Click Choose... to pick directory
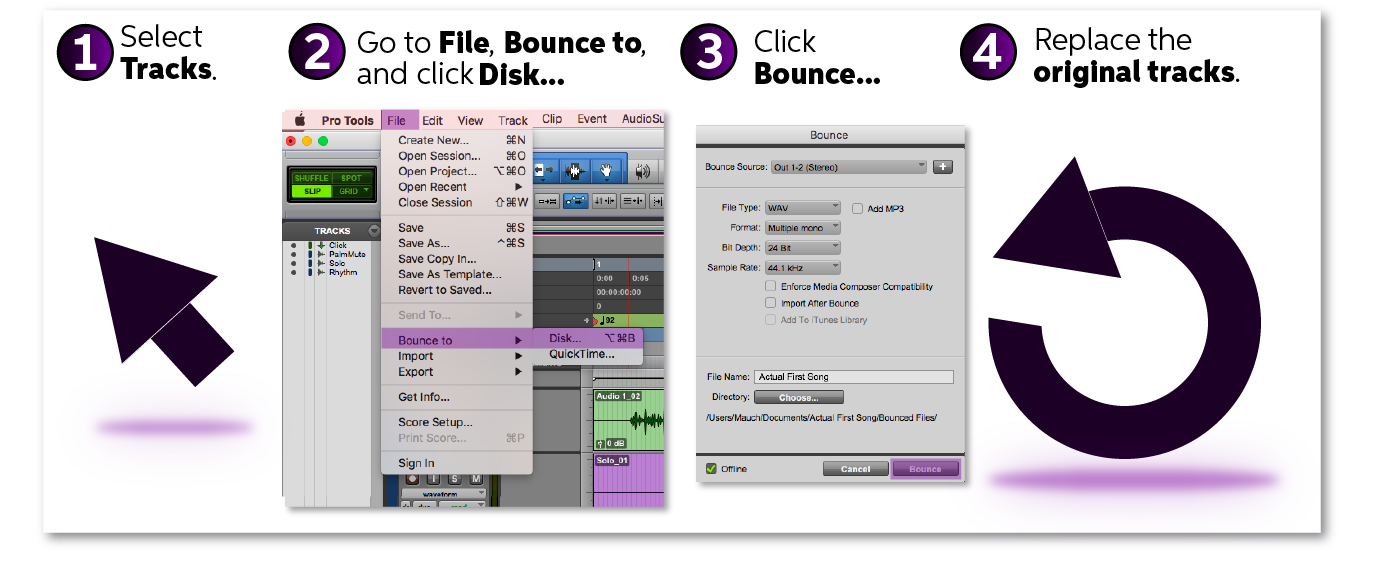The height and width of the screenshot is (586, 1375). (798, 398)
